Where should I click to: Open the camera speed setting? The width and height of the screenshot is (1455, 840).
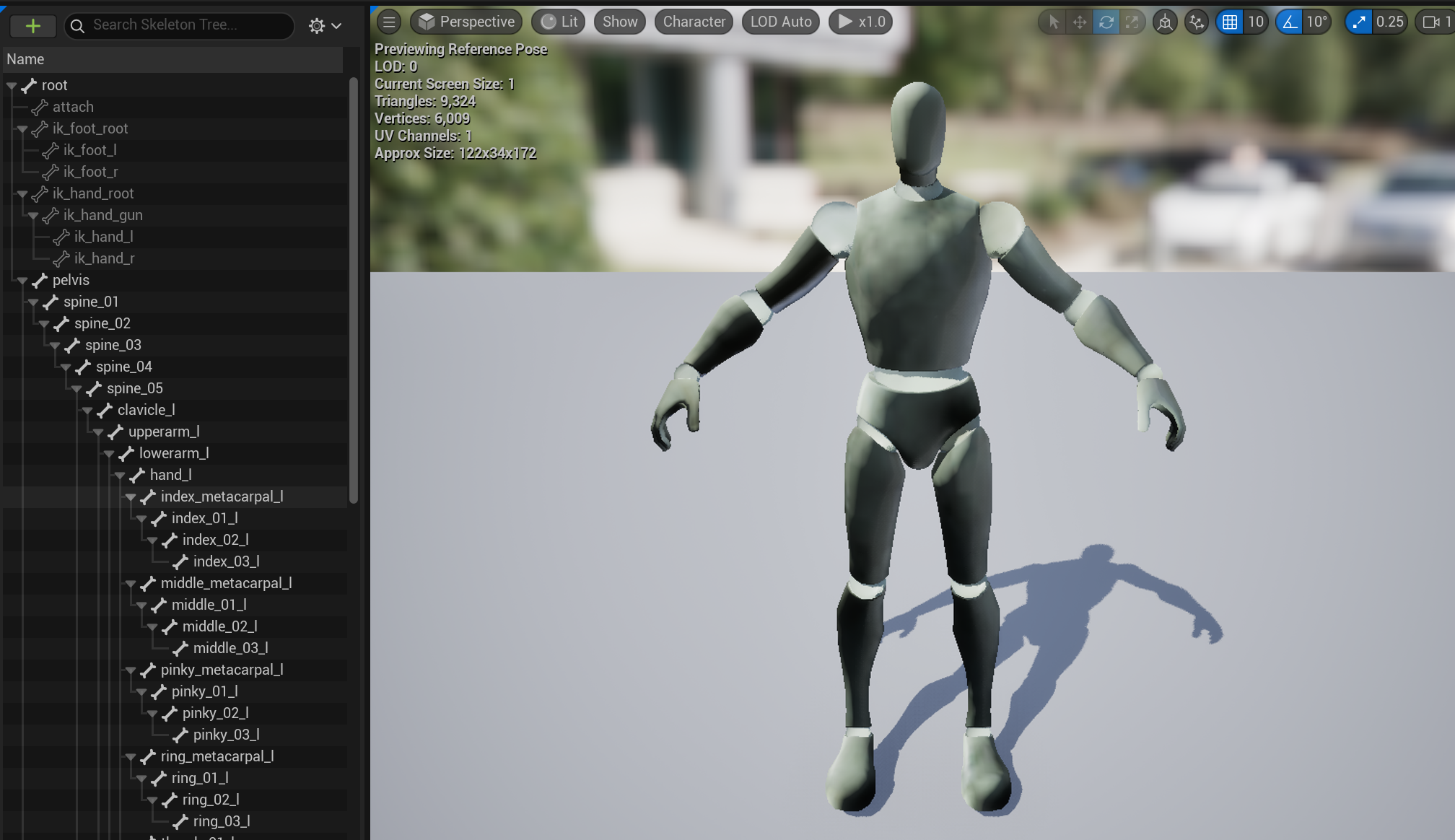(x=1436, y=22)
